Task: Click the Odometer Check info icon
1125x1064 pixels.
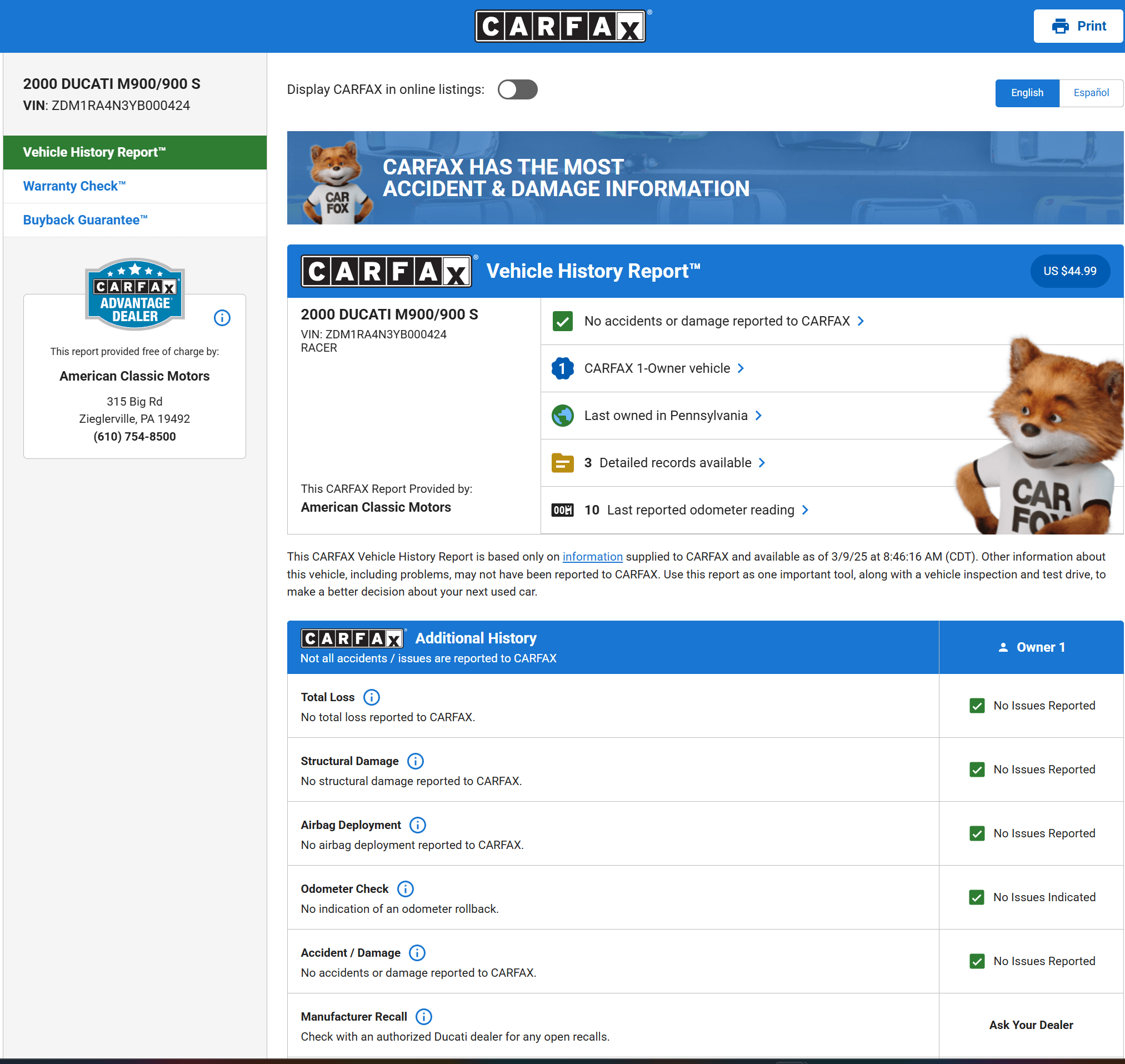Action: [x=406, y=889]
